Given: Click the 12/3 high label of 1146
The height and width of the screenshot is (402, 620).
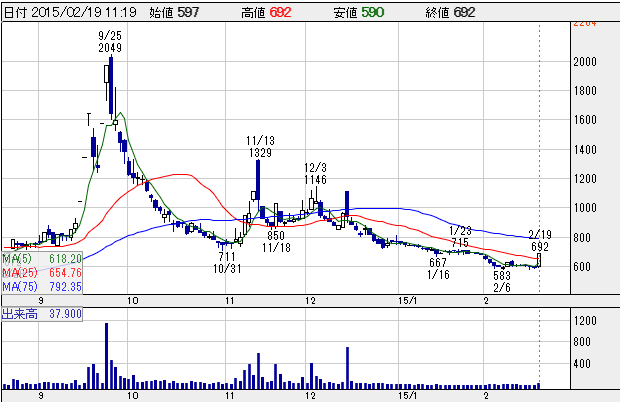Looking at the screenshot, I should 316,173.
